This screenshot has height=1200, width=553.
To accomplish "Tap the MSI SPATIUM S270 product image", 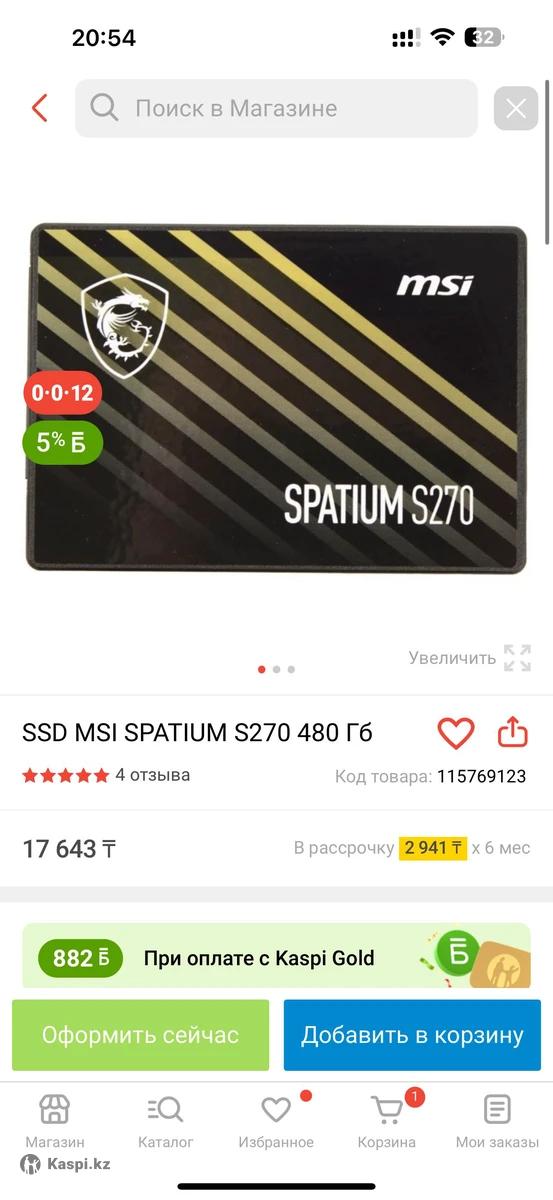I will click(276, 398).
